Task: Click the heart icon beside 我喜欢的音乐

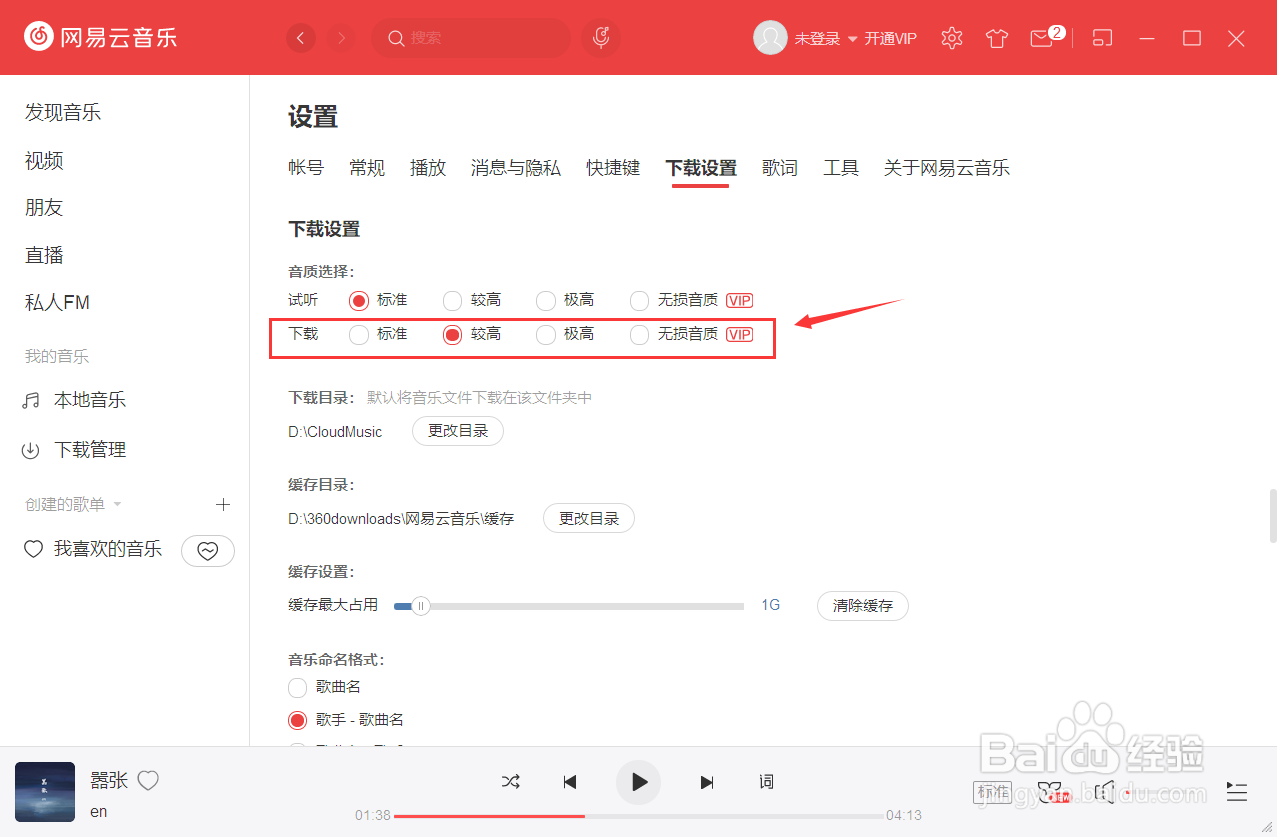Action: point(33,549)
